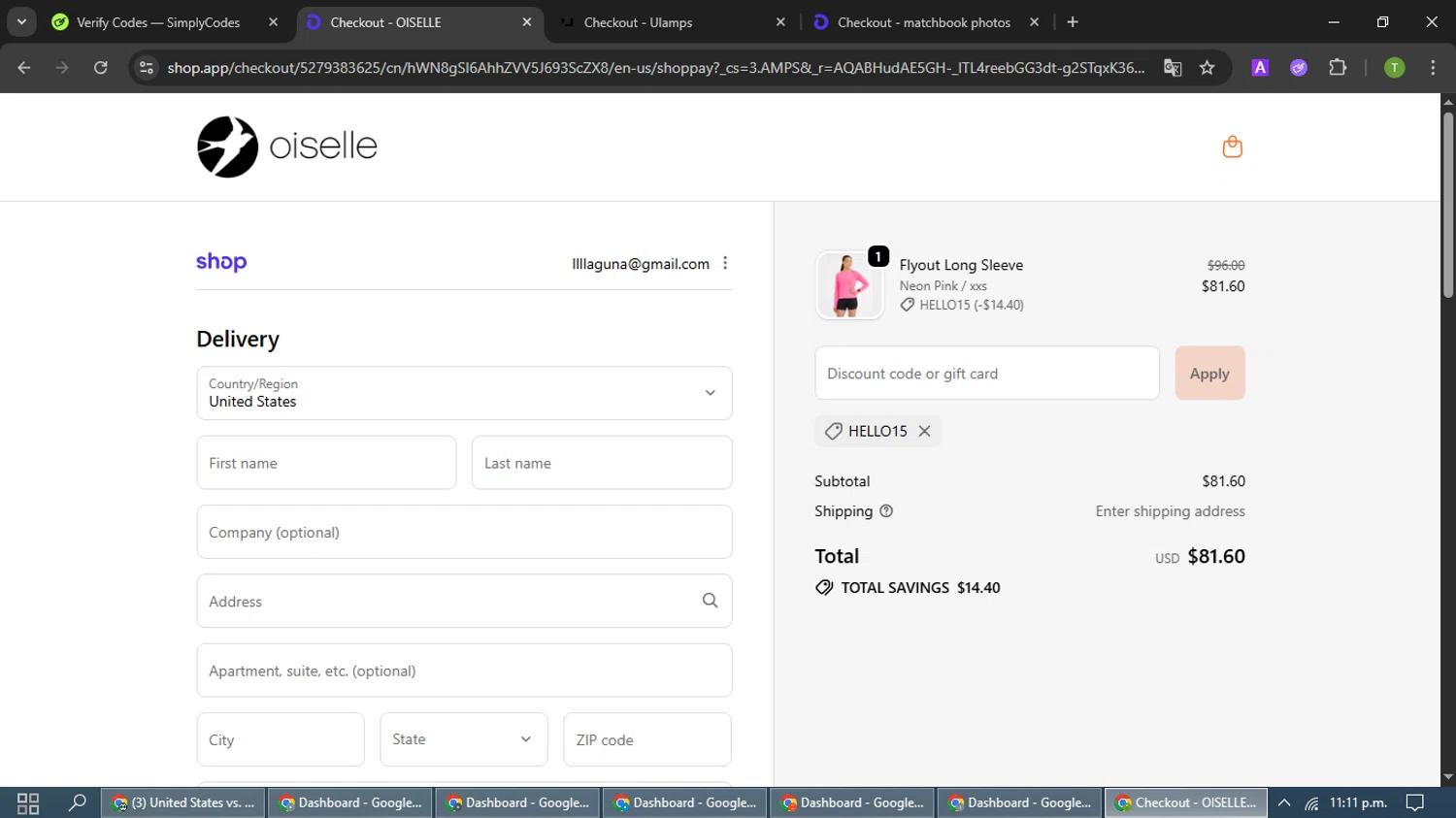Click the First name field
Screen dimensions: 1456x818
pyautogui.click(x=326, y=463)
